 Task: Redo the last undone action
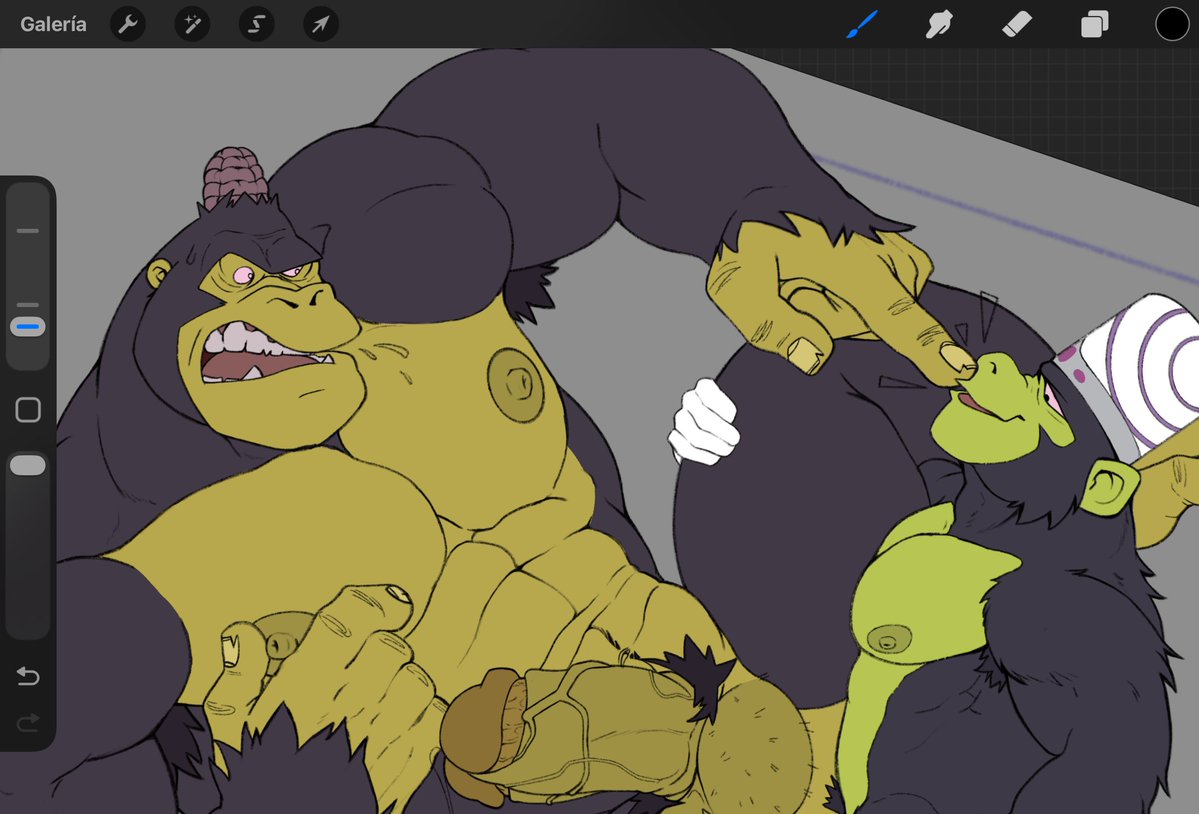pyautogui.click(x=28, y=722)
